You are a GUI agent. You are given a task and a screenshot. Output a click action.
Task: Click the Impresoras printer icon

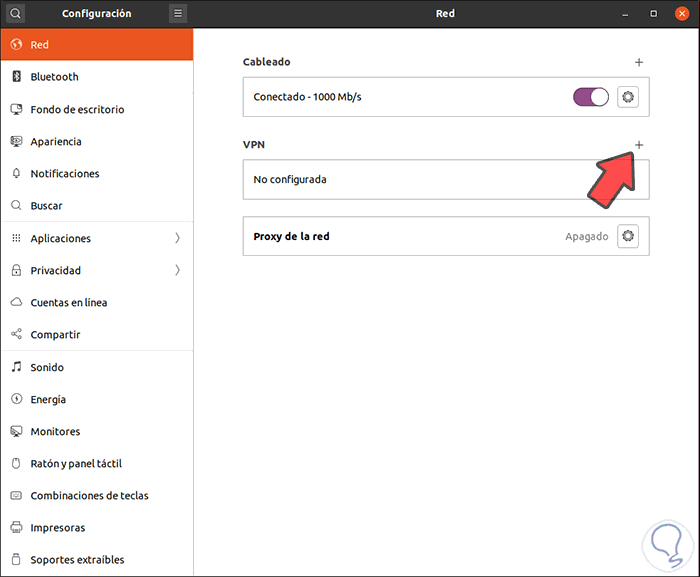(16, 527)
